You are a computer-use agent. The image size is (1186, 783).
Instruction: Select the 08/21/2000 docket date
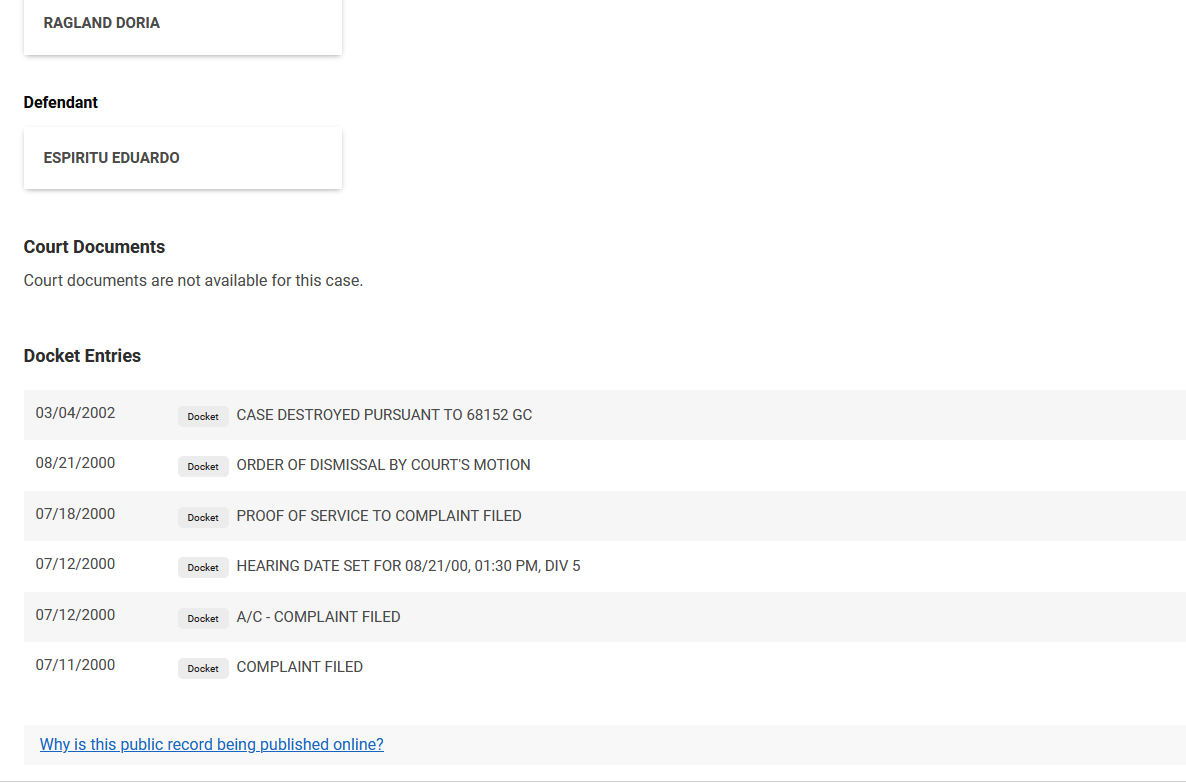pos(75,464)
